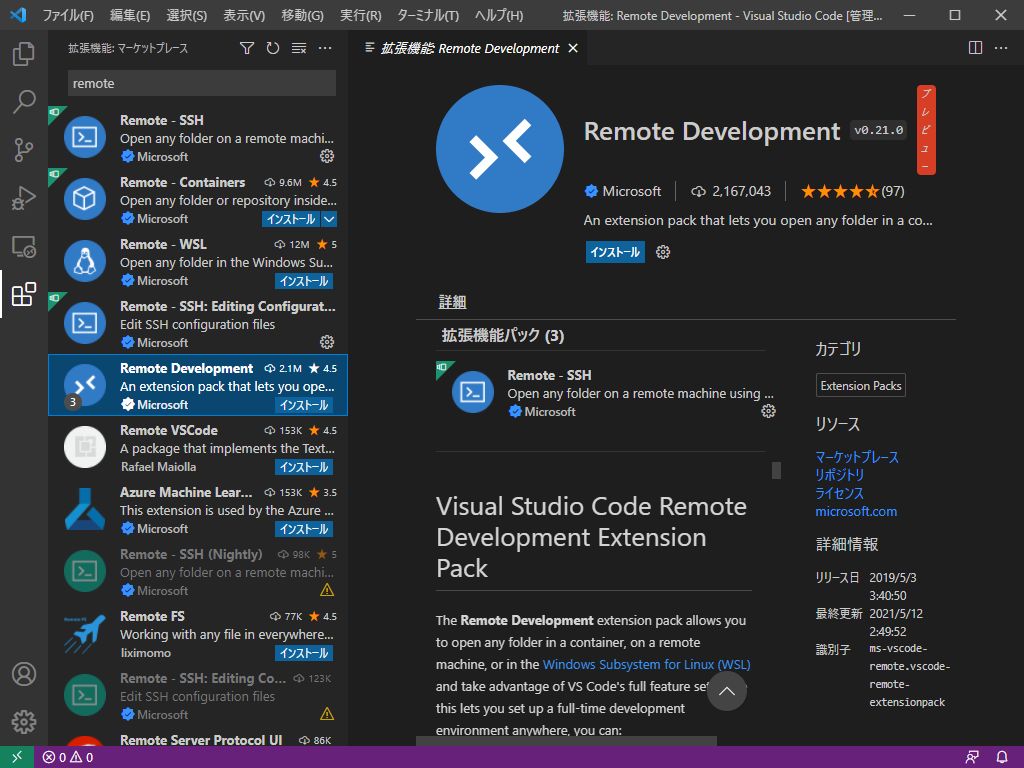Select Remote - SSH in results list
Image resolution: width=1024 pixels, height=768 pixels.
[199, 137]
